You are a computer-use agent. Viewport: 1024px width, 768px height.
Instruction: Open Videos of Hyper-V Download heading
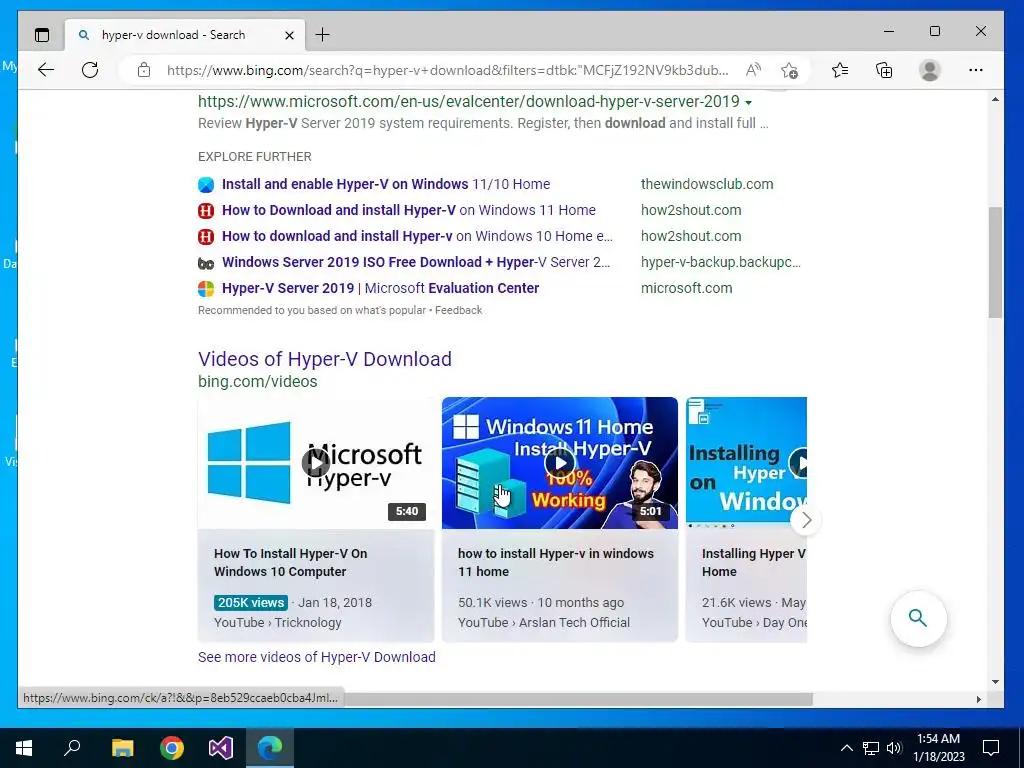pyautogui.click(x=325, y=359)
